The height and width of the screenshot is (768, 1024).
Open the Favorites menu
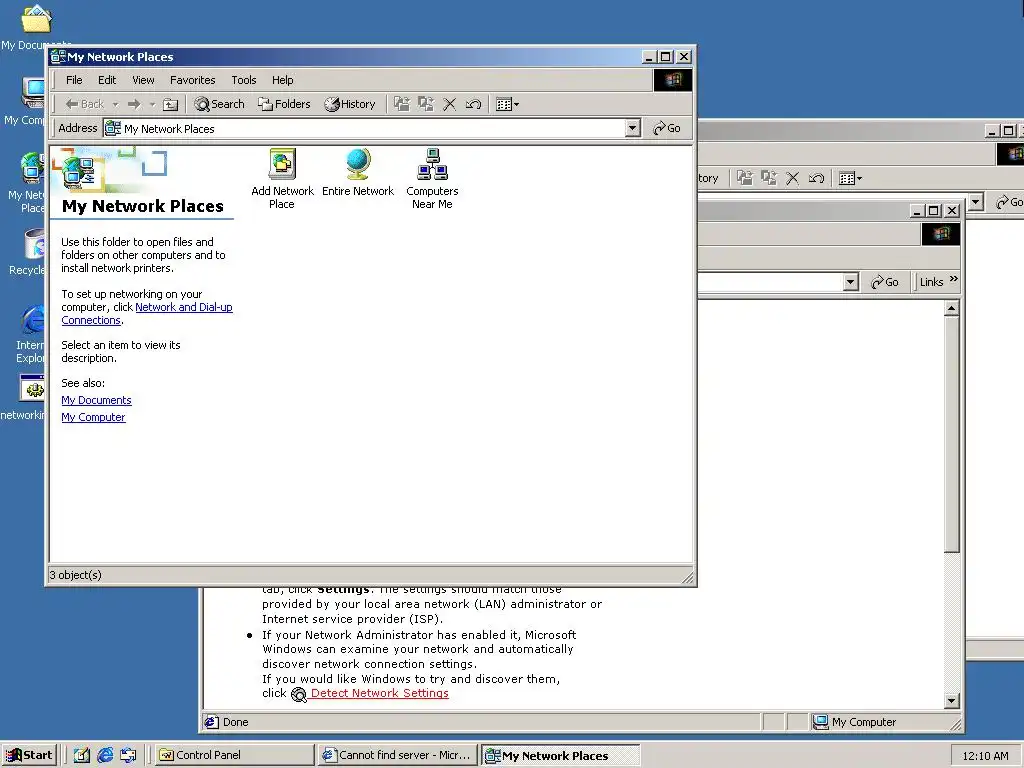point(193,80)
